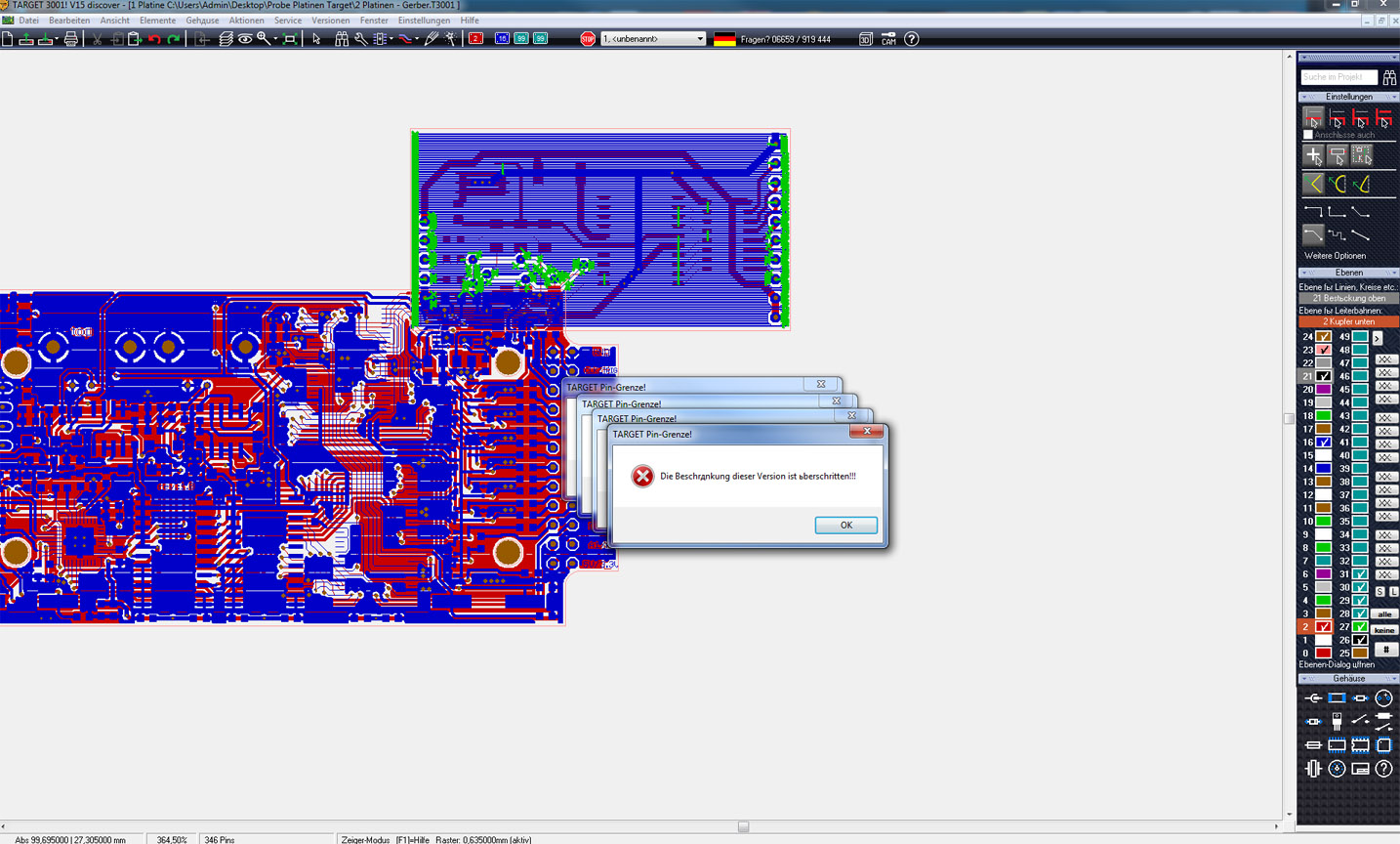Open the '1. <unbenannt>' dropdown

(653, 39)
